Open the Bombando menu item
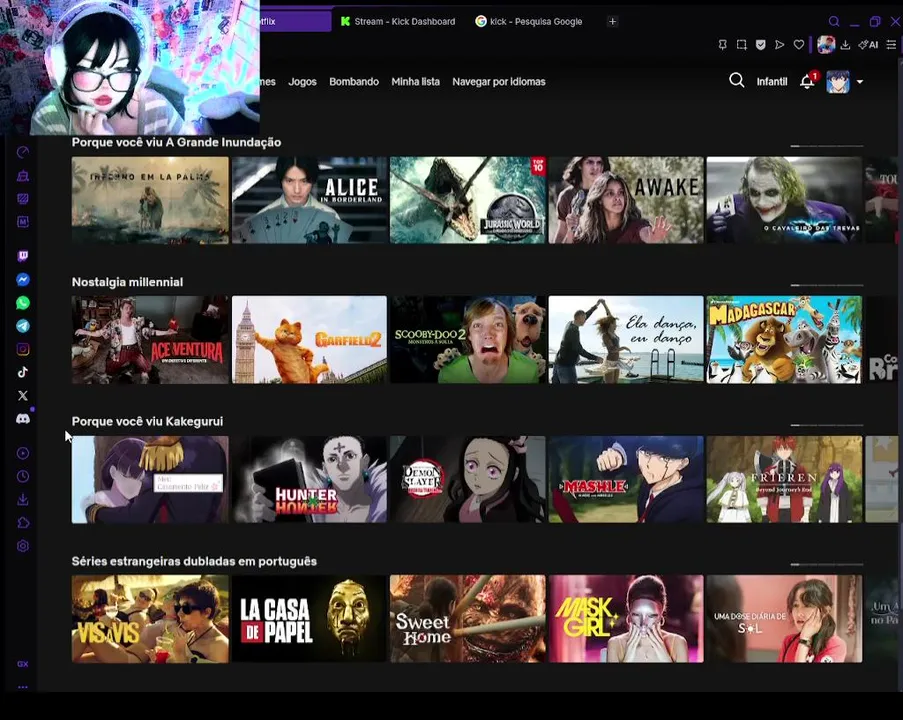This screenshot has width=903, height=720. click(354, 82)
